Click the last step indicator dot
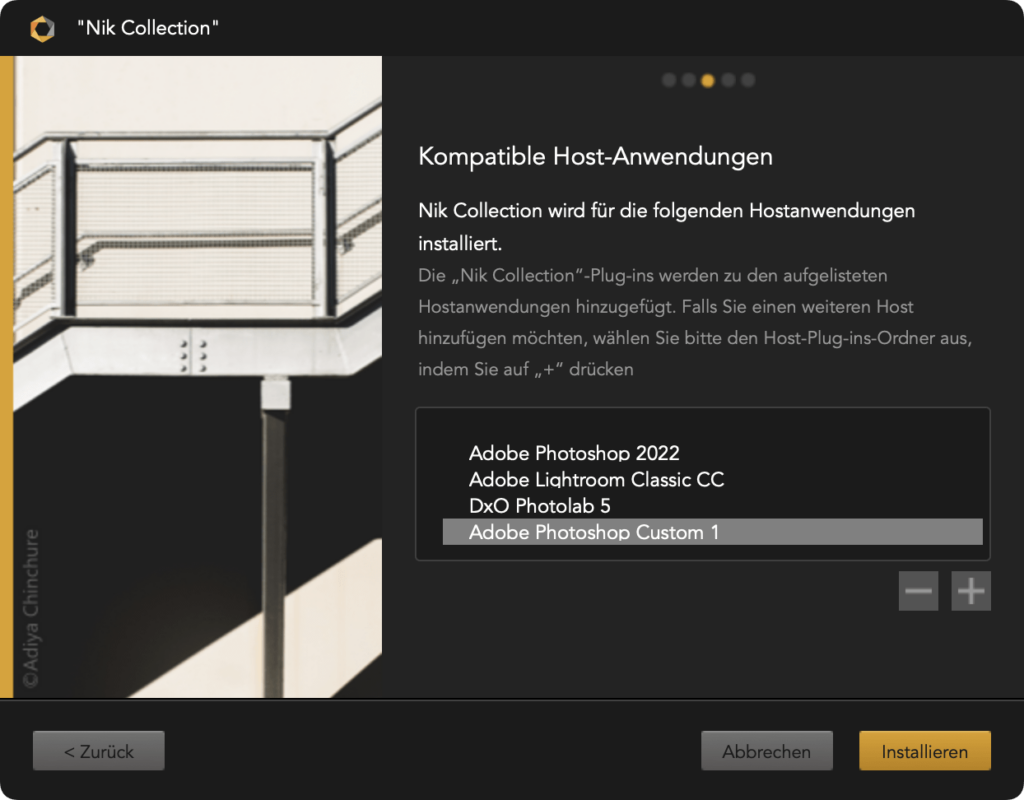Viewport: 1024px width, 800px height. pyautogui.click(x=748, y=80)
